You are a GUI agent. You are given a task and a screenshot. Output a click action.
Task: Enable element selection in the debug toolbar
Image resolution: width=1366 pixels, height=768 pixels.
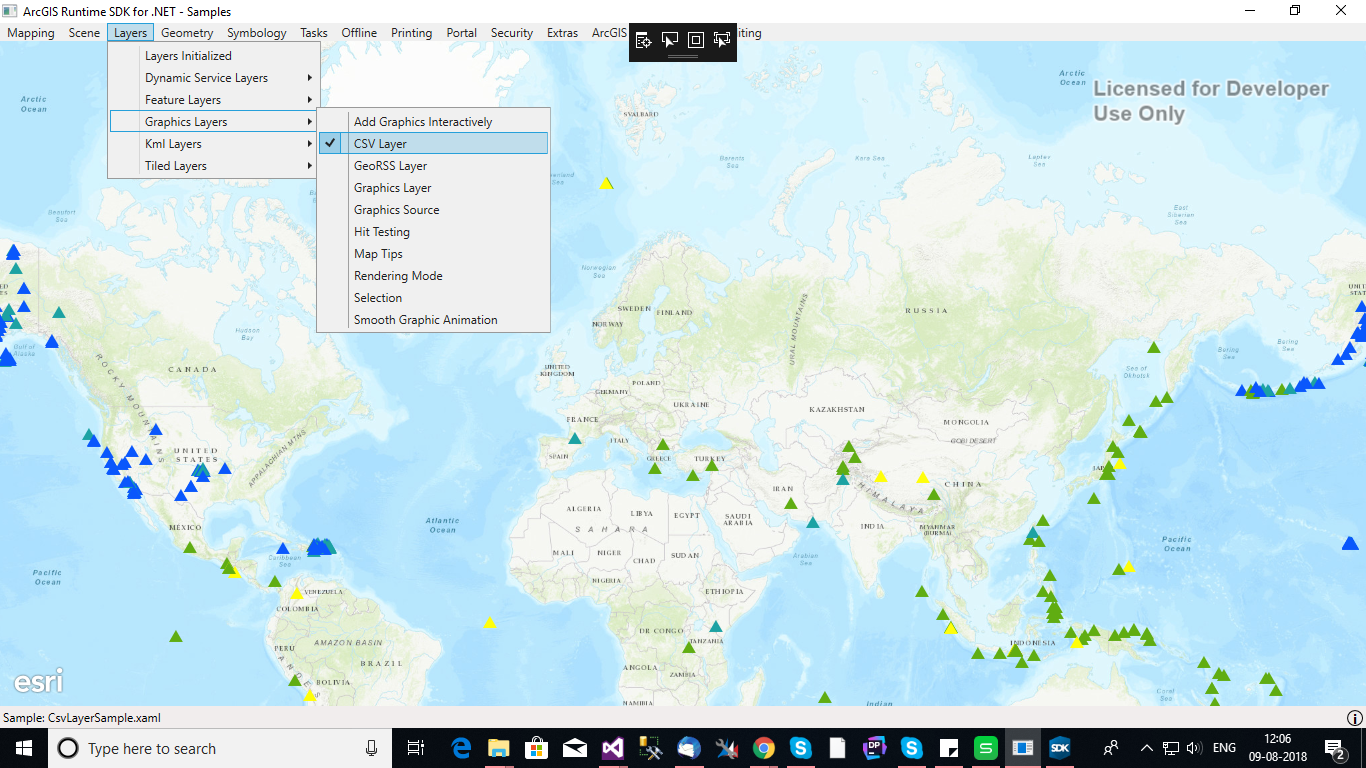point(670,40)
